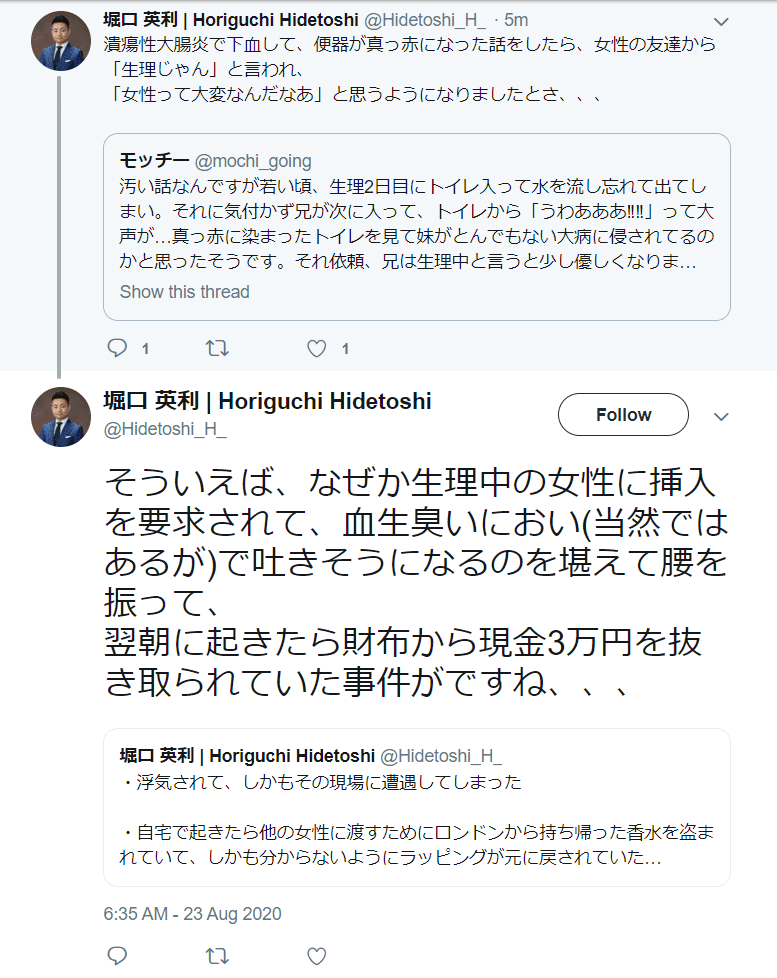Follow Horiguchi Hidetoshi
Image resolution: width=777 pixels, height=978 pixels.
point(622,414)
